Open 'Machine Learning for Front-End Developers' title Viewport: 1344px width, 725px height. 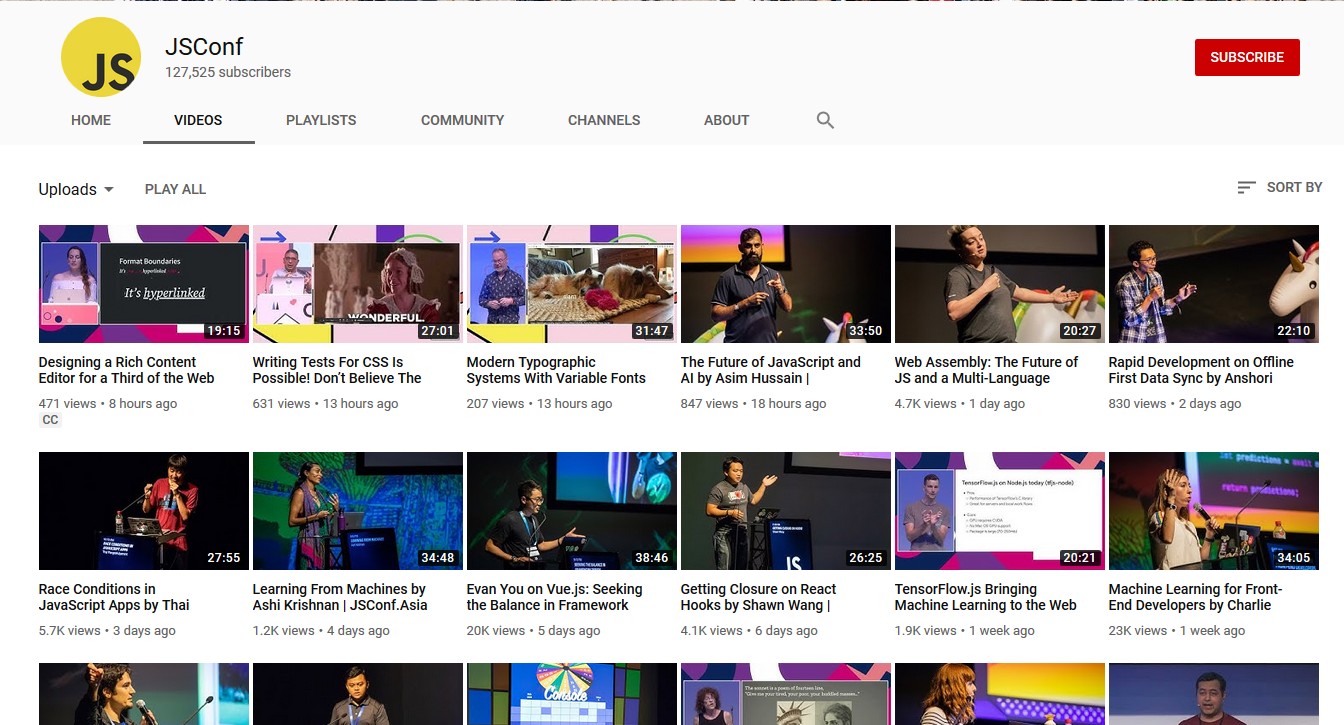[1195, 597]
